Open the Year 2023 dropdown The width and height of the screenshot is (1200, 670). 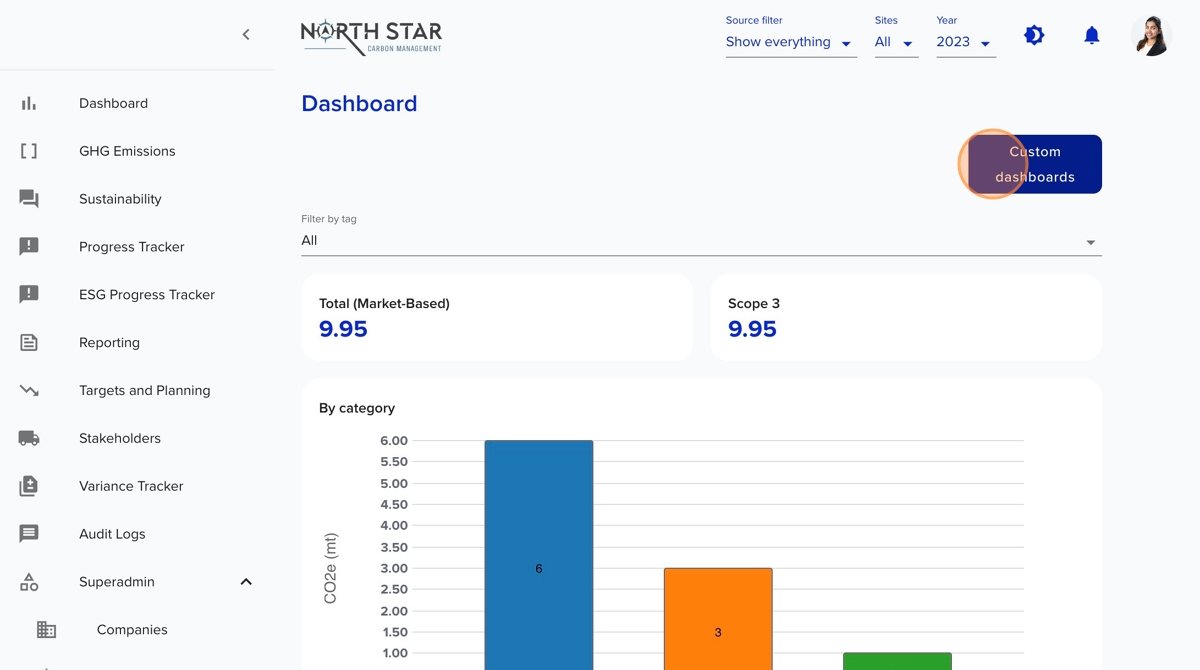966,42
